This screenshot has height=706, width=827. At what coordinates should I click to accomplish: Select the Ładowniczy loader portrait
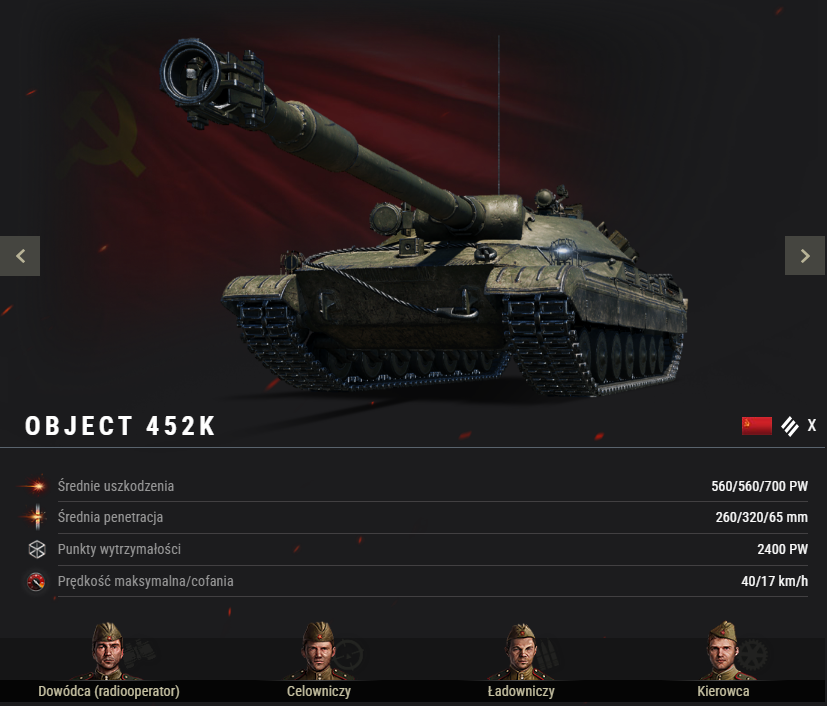point(521,652)
